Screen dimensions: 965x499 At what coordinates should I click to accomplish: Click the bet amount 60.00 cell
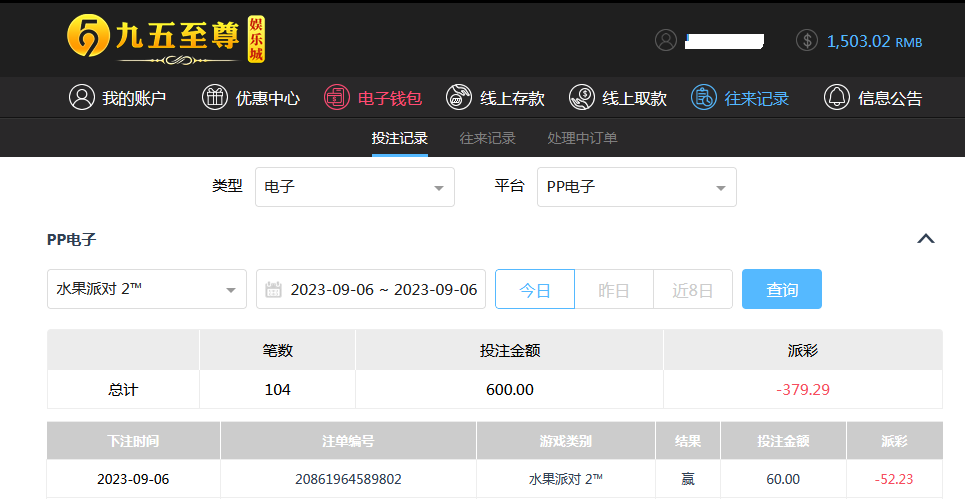[x=783, y=479]
